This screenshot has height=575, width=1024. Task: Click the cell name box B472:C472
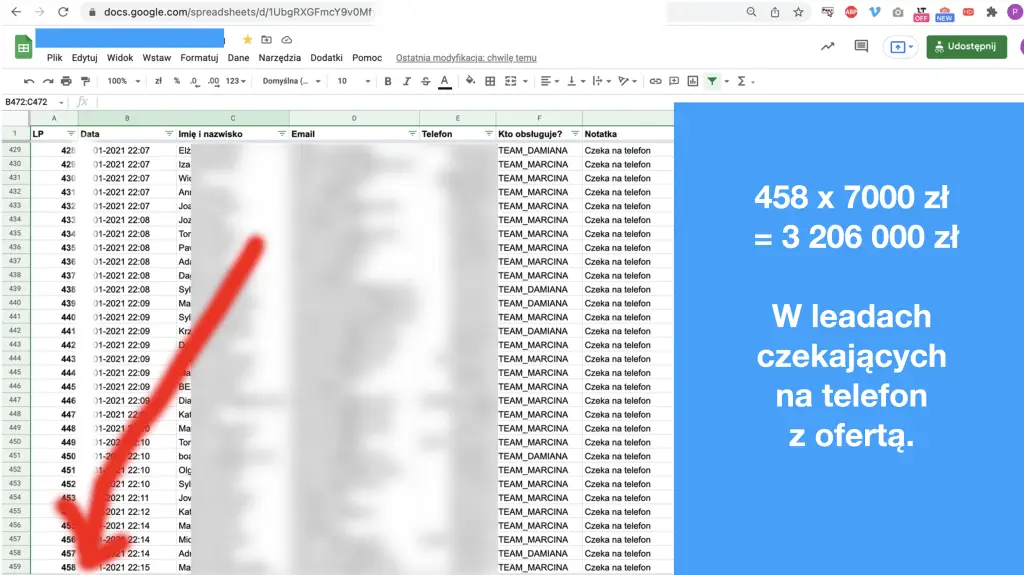pyautogui.click(x=30, y=102)
